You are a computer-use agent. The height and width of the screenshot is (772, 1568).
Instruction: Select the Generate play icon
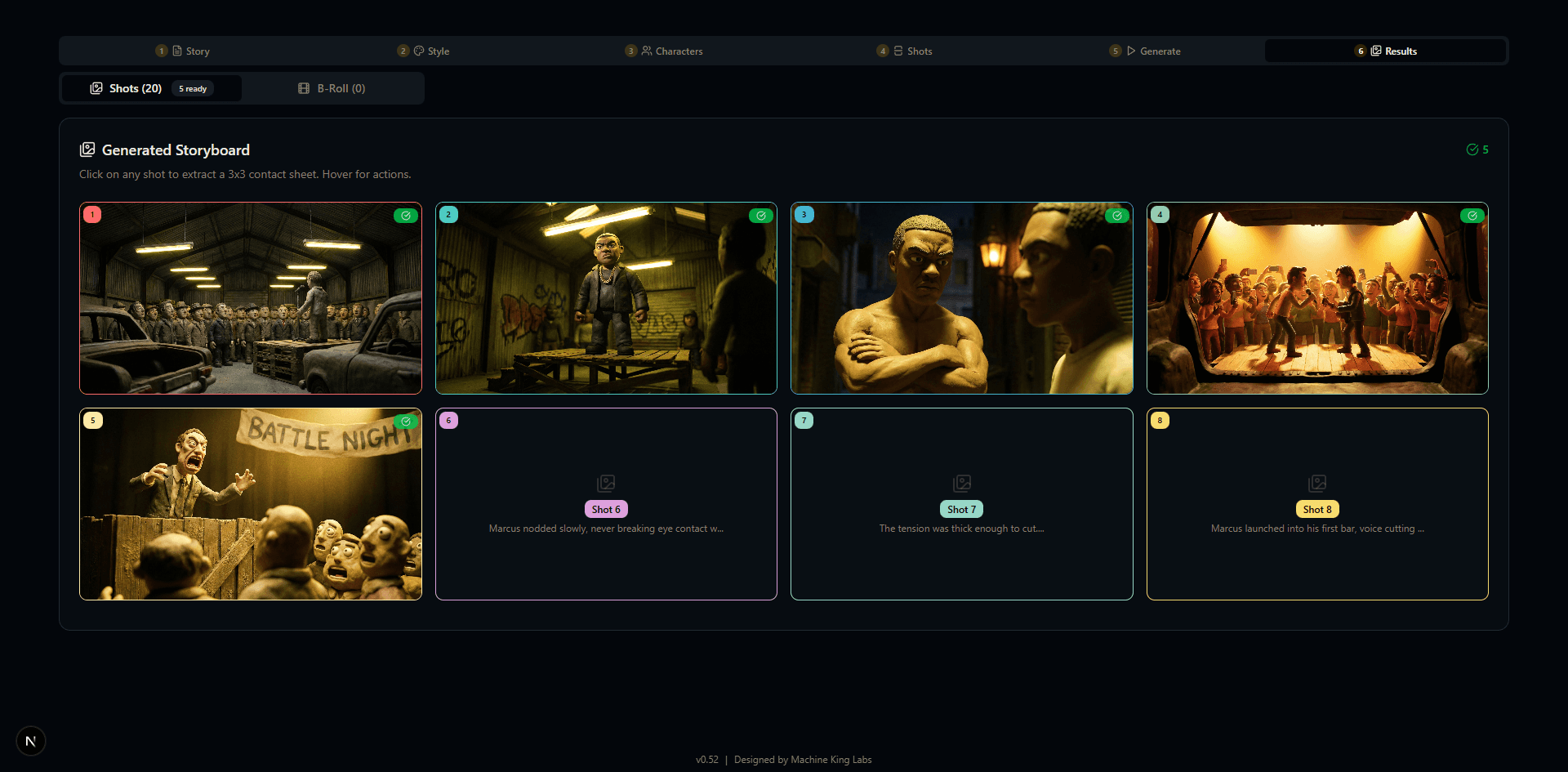1130,51
